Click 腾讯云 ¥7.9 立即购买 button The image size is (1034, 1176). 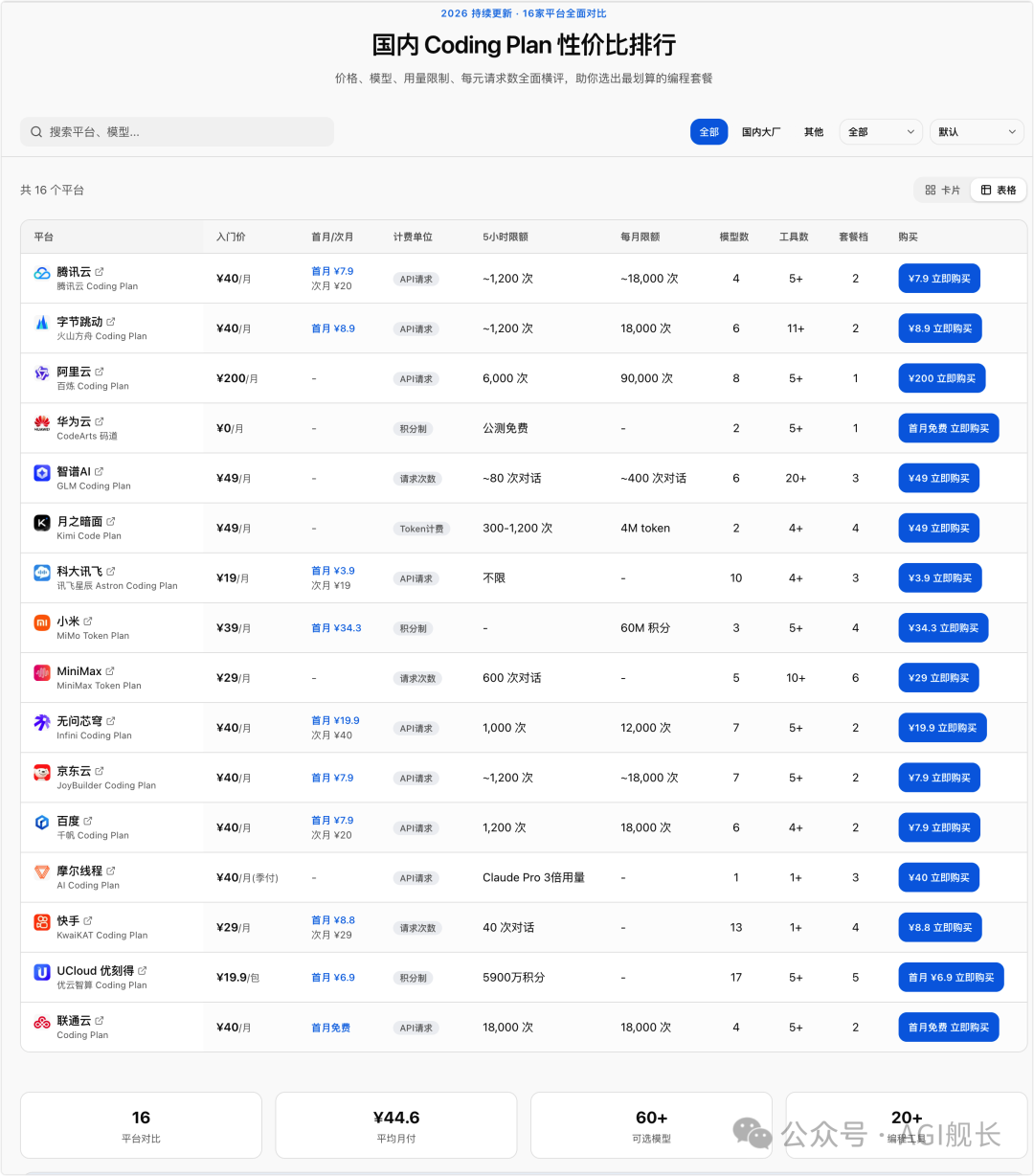click(939, 278)
